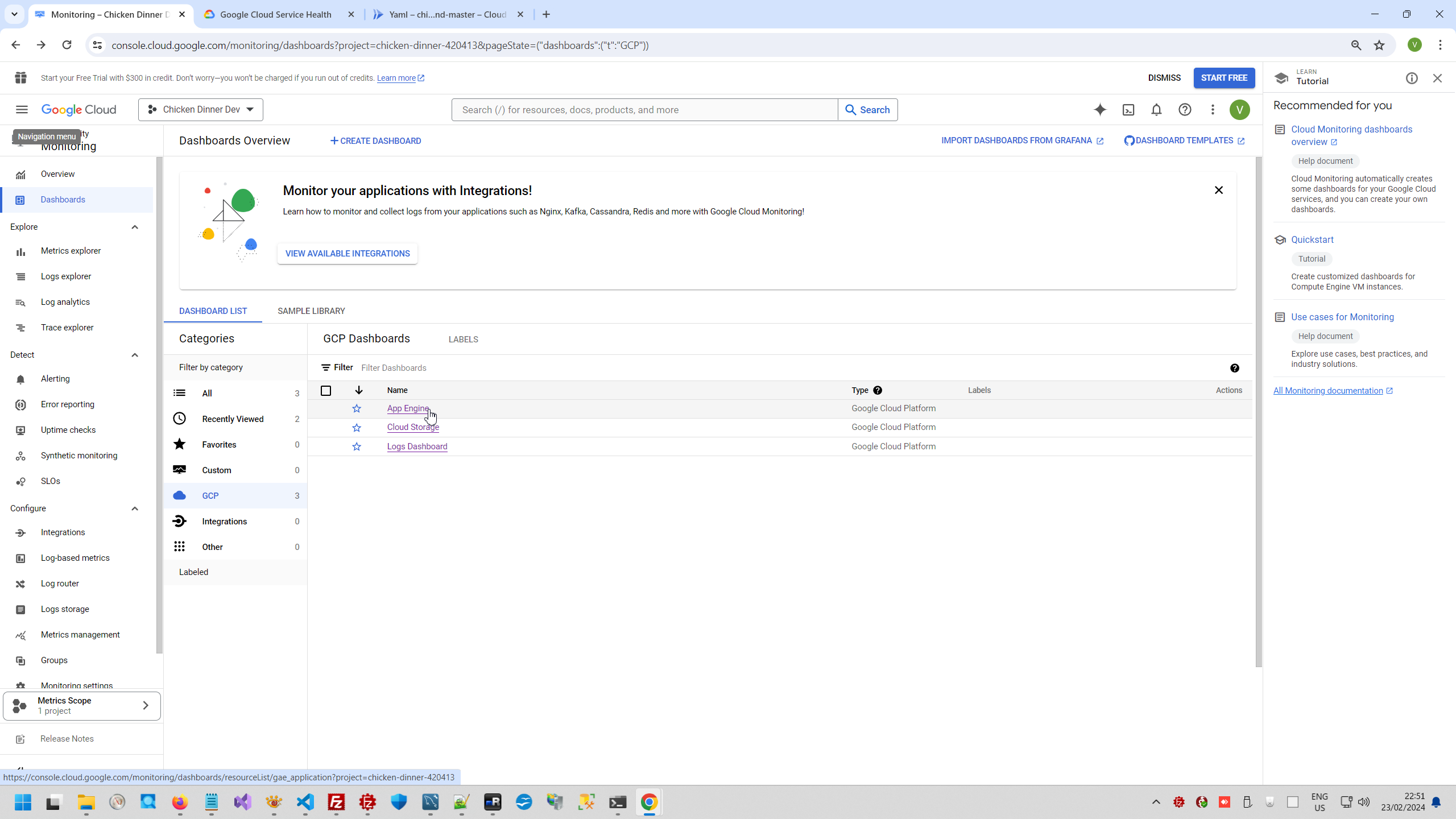The width and height of the screenshot is (1456, 819).
Task: Open Metrics explorer in sidebar
Action: tap(71, 251)
